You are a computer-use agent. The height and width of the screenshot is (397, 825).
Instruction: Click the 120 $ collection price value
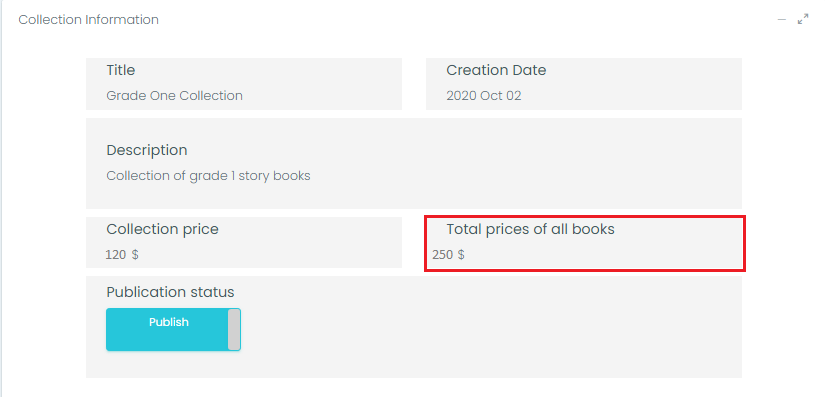click(122, 255)
